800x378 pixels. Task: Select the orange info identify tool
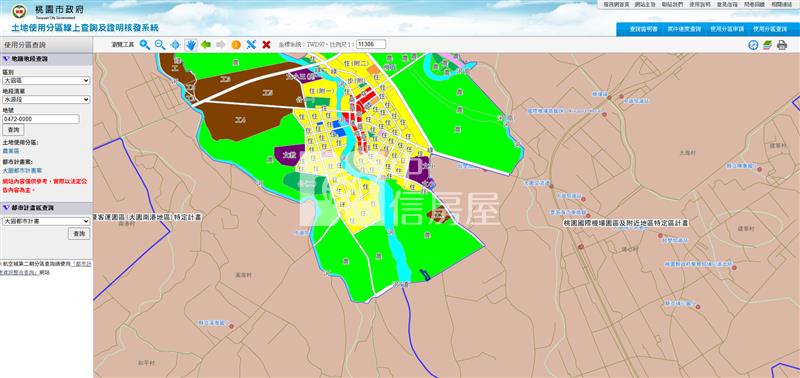(x=236, y=44)
